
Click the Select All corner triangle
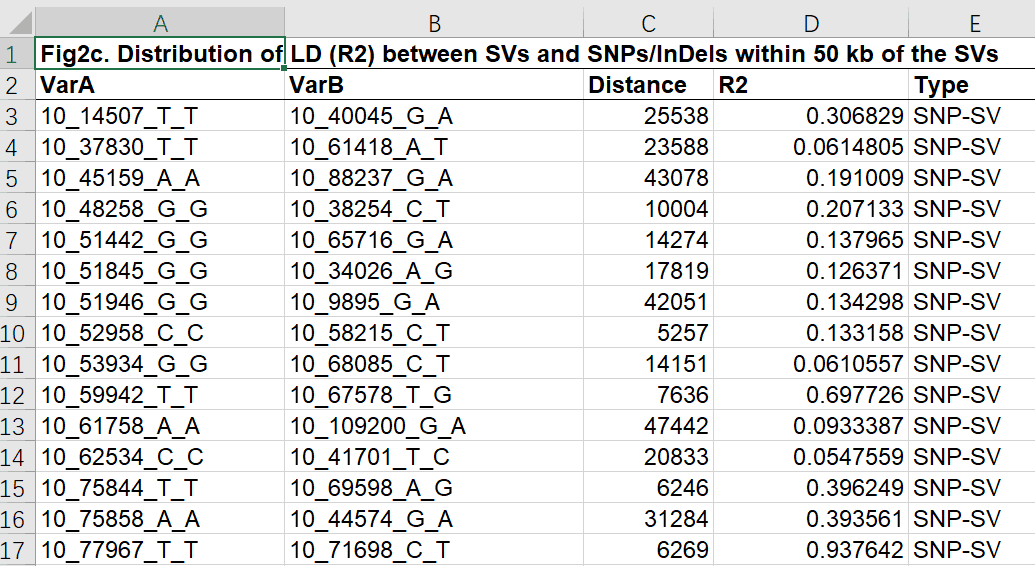18,22
